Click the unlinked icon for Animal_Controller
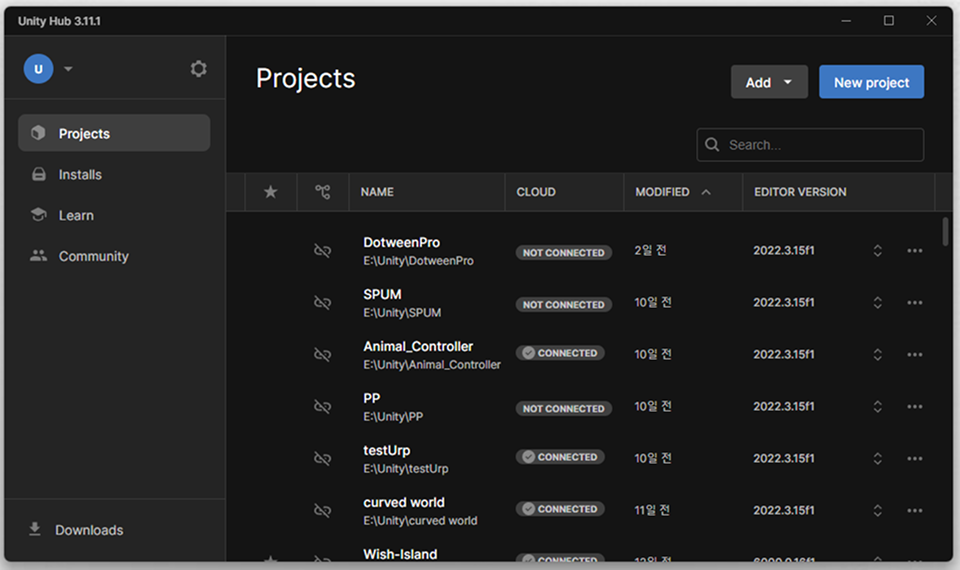The image size is (960, 570). (323, 354)
